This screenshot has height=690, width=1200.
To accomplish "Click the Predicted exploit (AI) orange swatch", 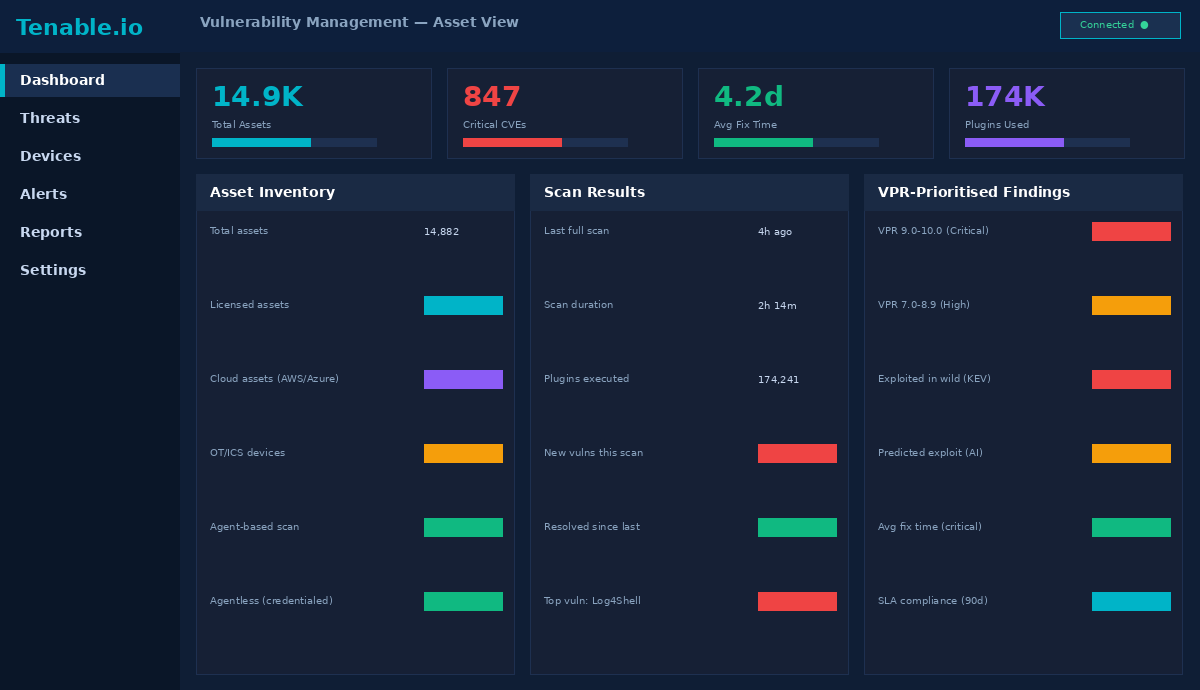I will 1131,453.
